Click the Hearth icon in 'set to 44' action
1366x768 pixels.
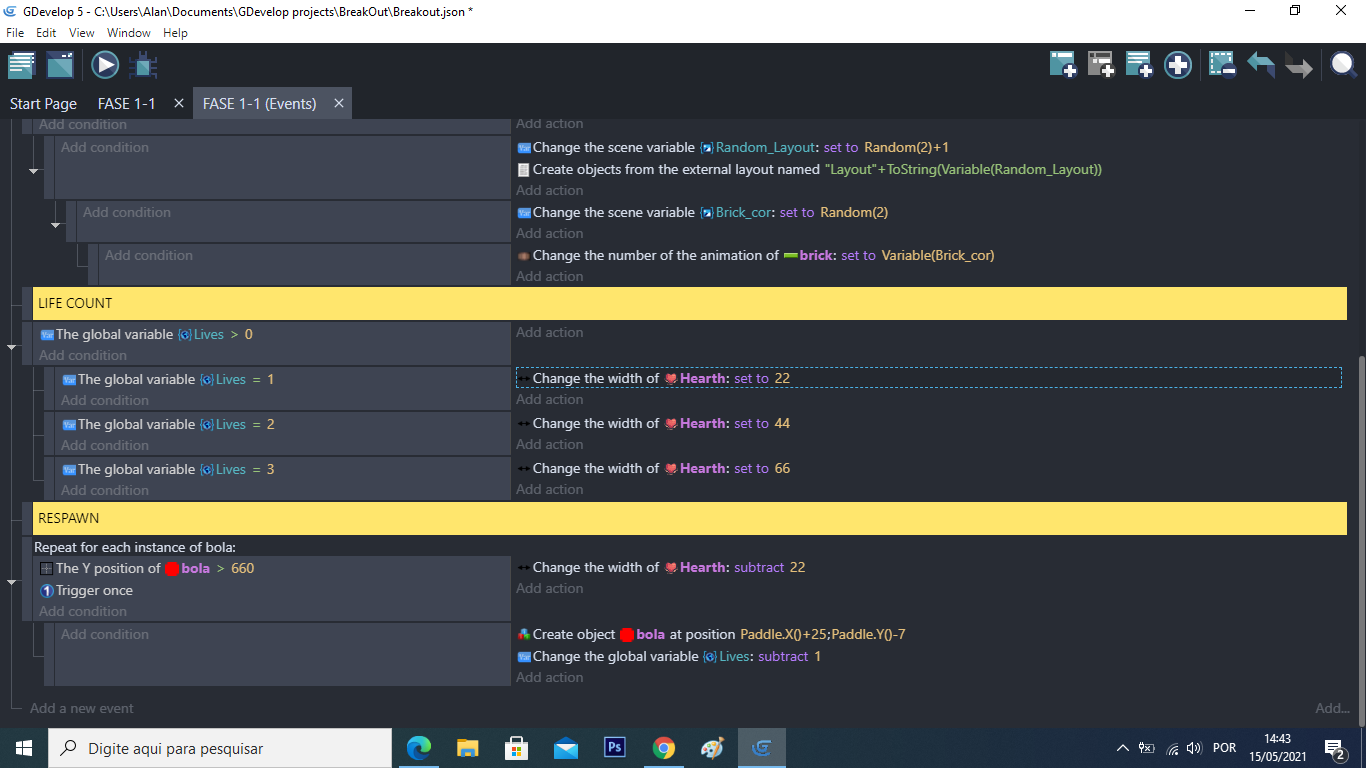pyautogui.click(x=671, y=424)
